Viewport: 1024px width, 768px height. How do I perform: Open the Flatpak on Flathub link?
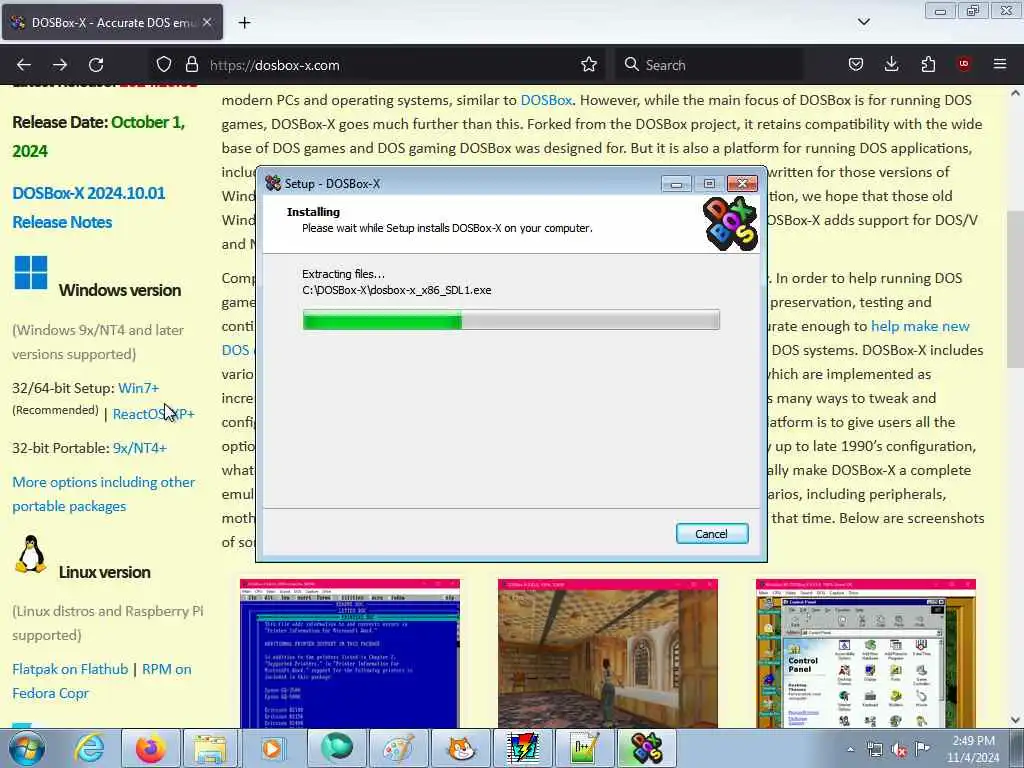pyautogui.click(x=70, y=669)
